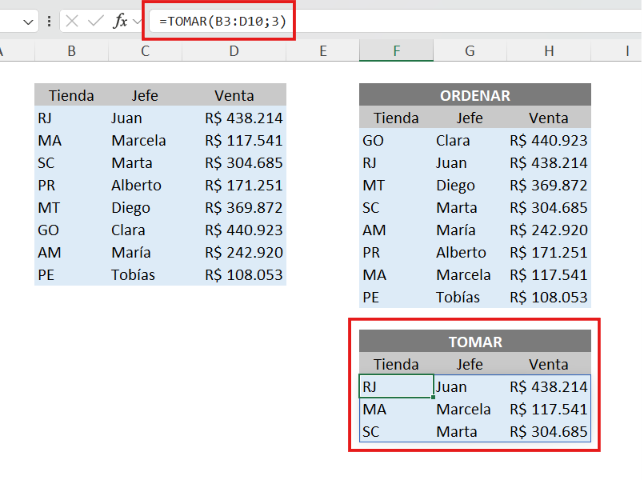
Task: Click the ORDENAR title cell
Action: pyautogui.click(x=475, y=95)
